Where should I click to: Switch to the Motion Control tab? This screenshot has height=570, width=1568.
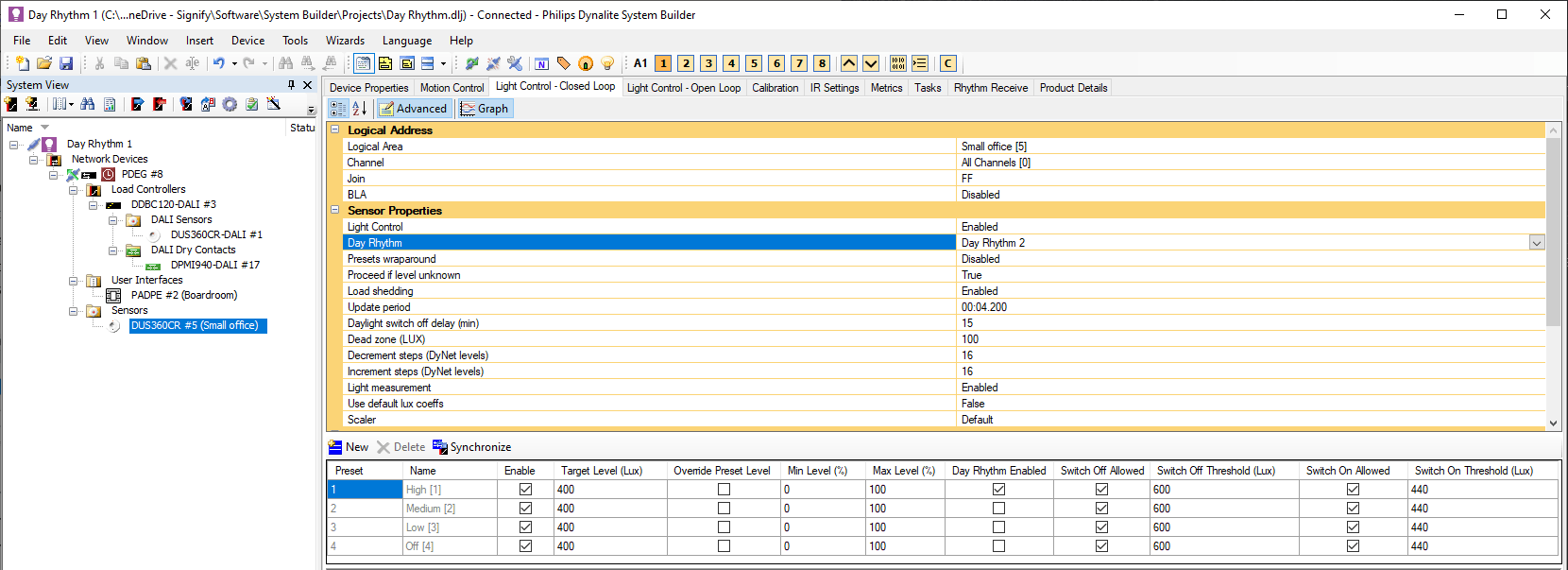pyautogui.click(x=452, y=88)
